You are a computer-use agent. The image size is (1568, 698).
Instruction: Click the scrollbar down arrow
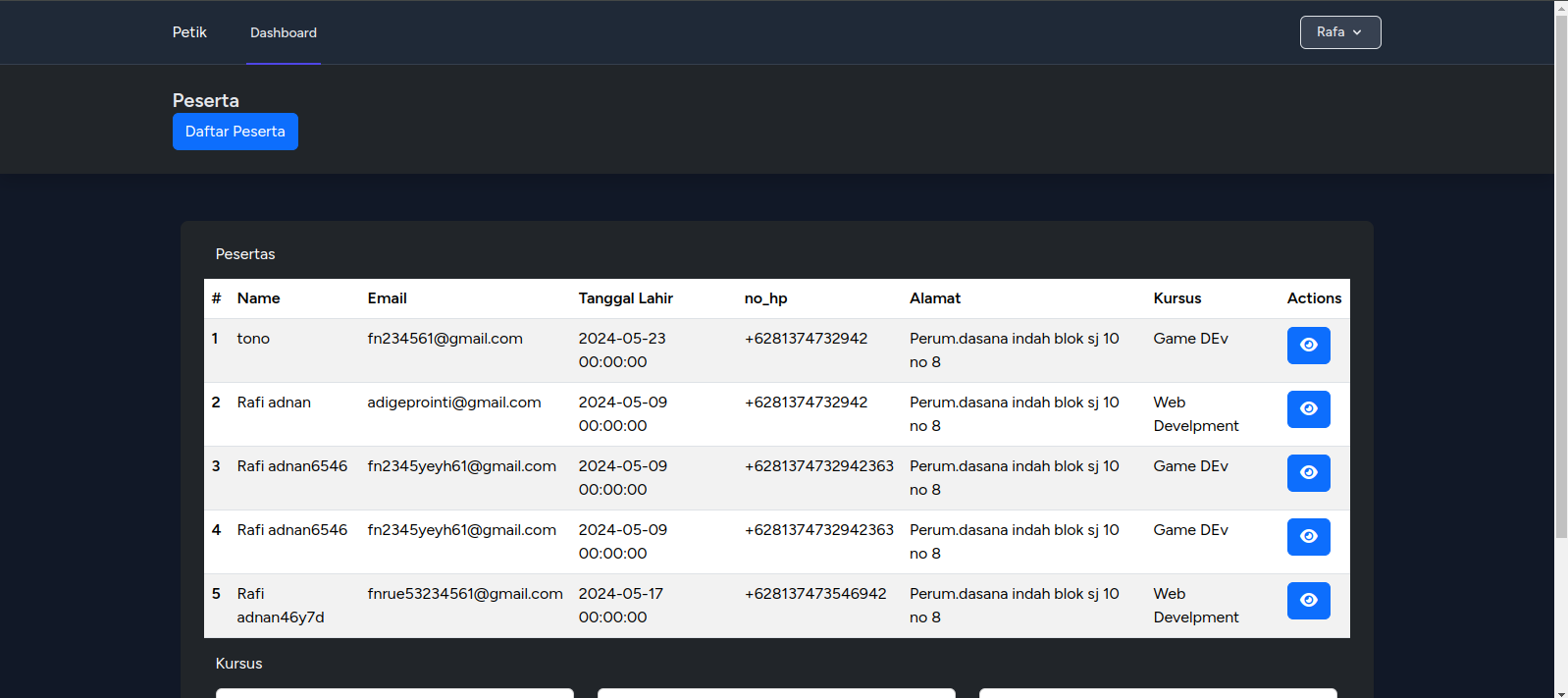click(1561, 691)
